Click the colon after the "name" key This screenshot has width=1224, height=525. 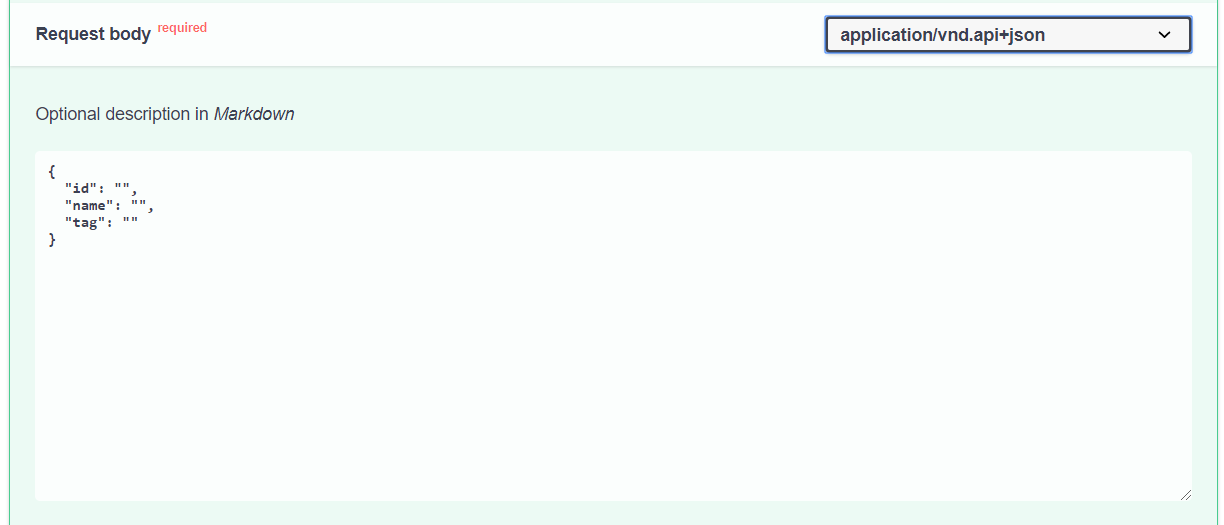tap(117, 206)
